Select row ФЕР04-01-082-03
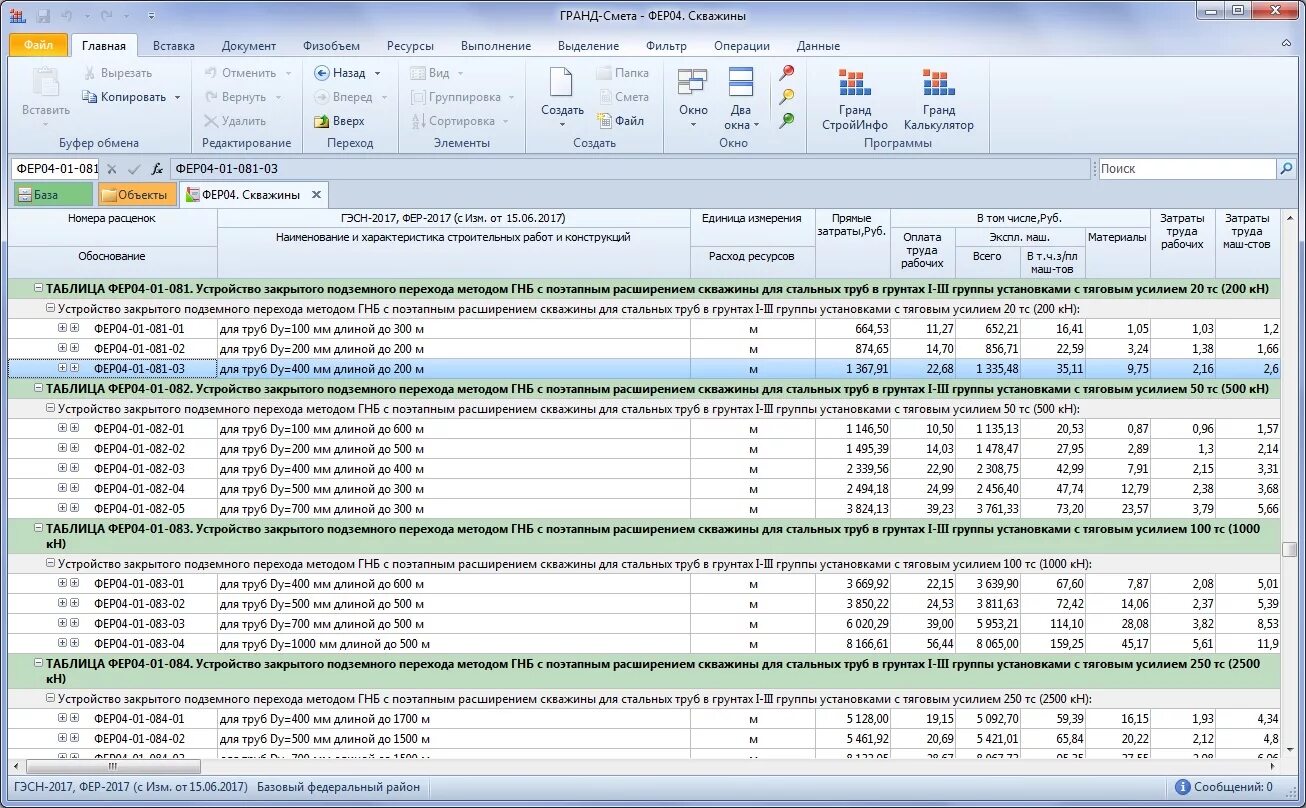1306x808 pixels. [x=646, y=468]
